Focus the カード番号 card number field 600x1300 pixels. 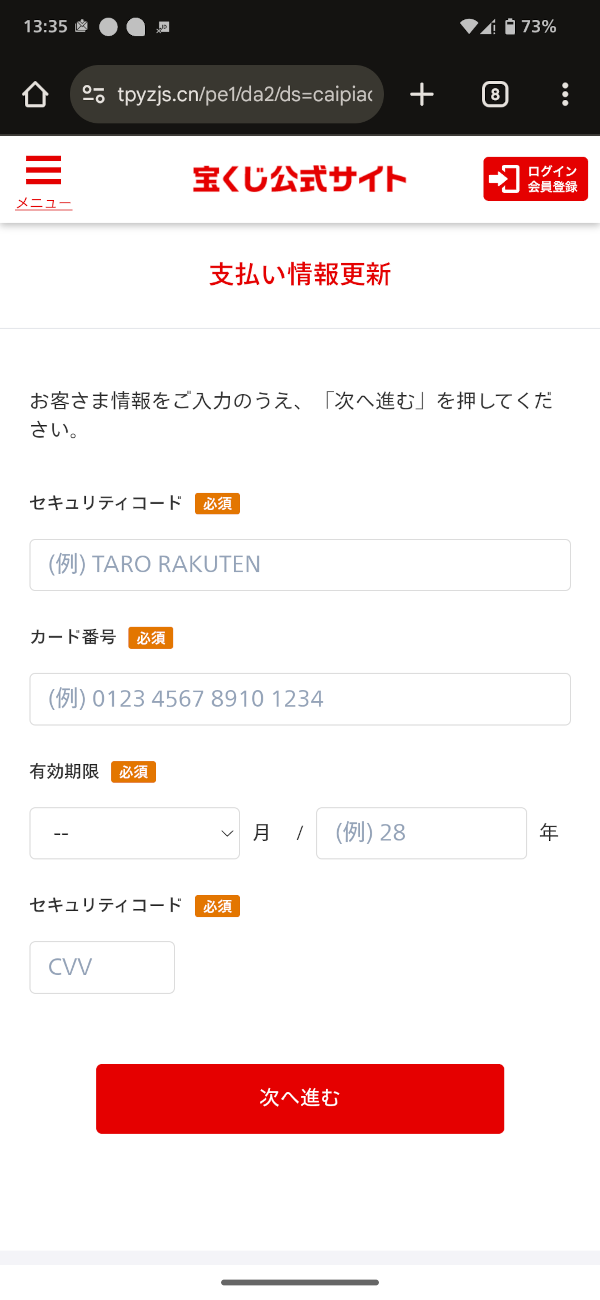[300, 699]
